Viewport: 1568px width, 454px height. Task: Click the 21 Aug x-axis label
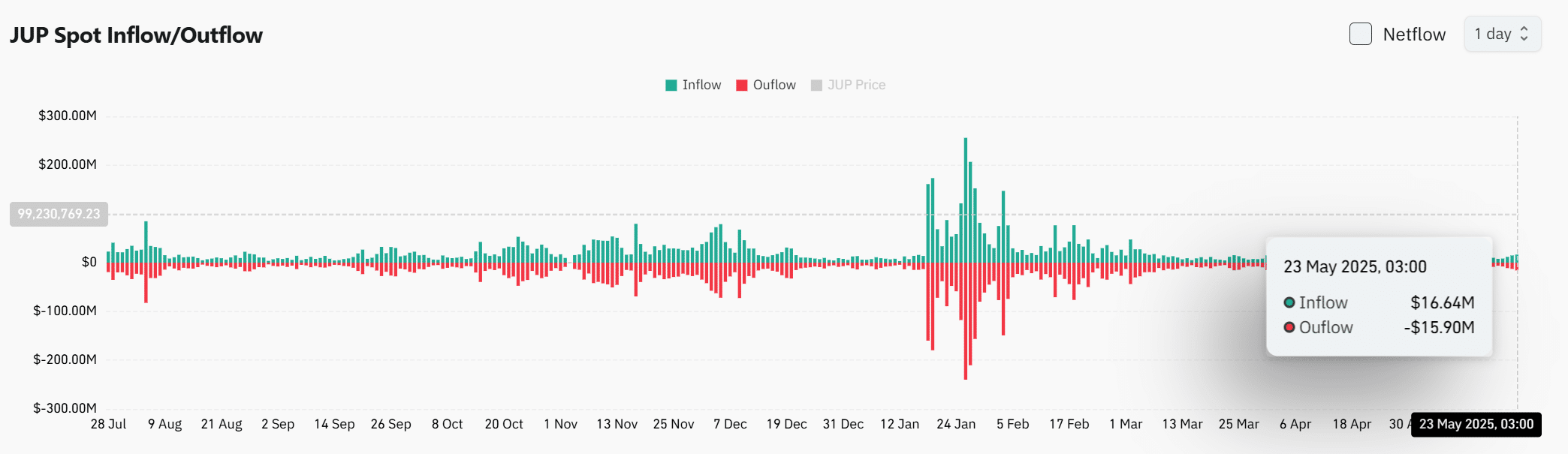click(x=222, y=424)
